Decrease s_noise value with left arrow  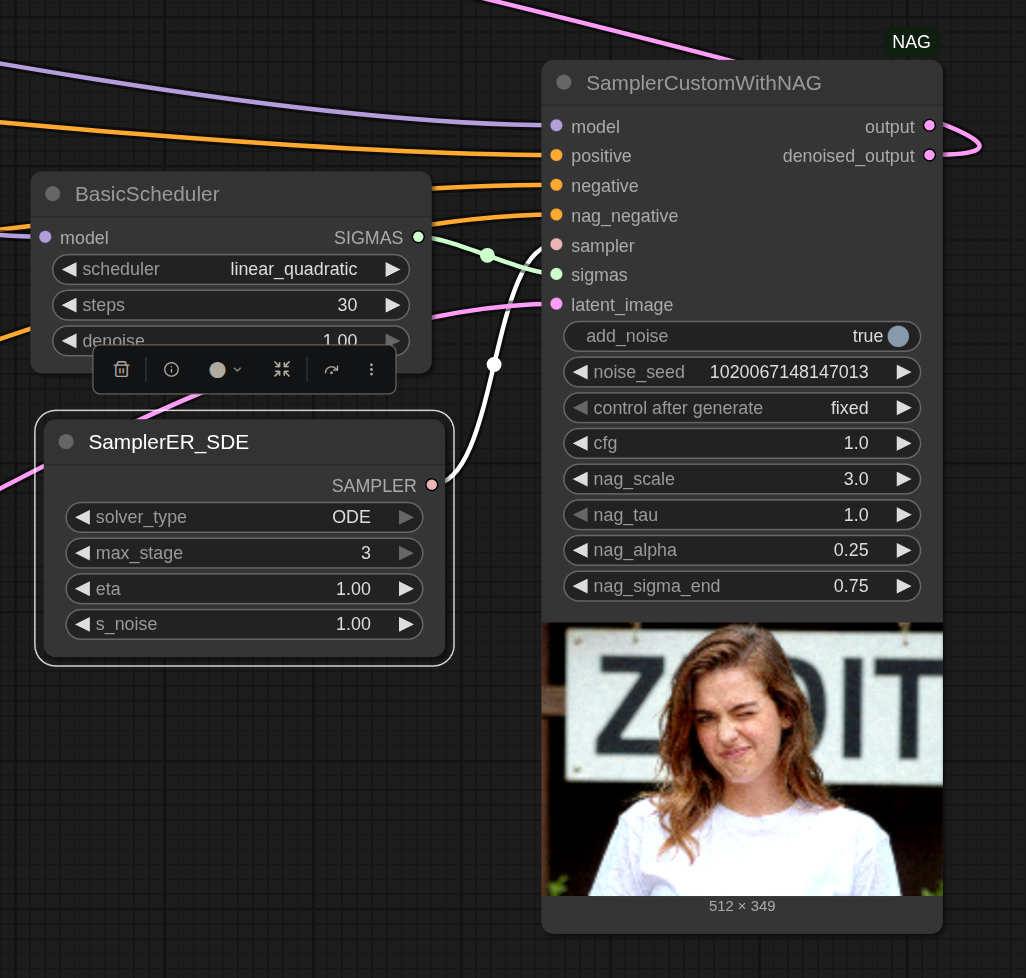[x=82, y=624]
